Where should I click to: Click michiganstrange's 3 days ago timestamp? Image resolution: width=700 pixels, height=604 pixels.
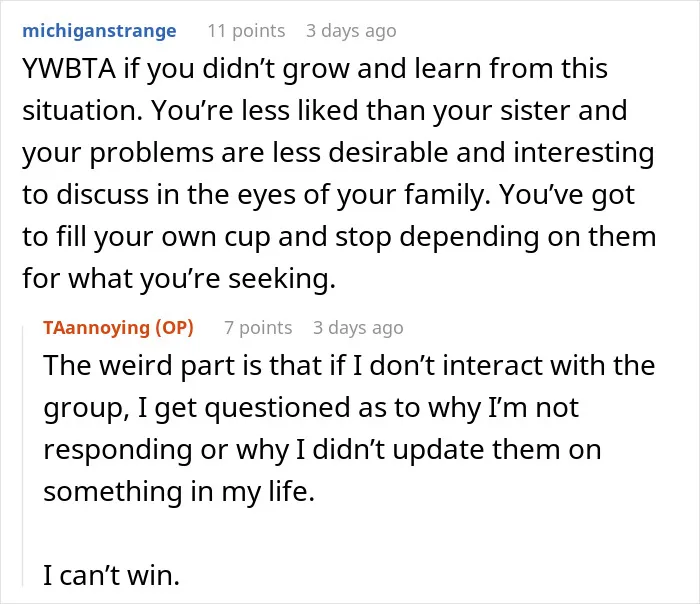click(x=351, y=31)
